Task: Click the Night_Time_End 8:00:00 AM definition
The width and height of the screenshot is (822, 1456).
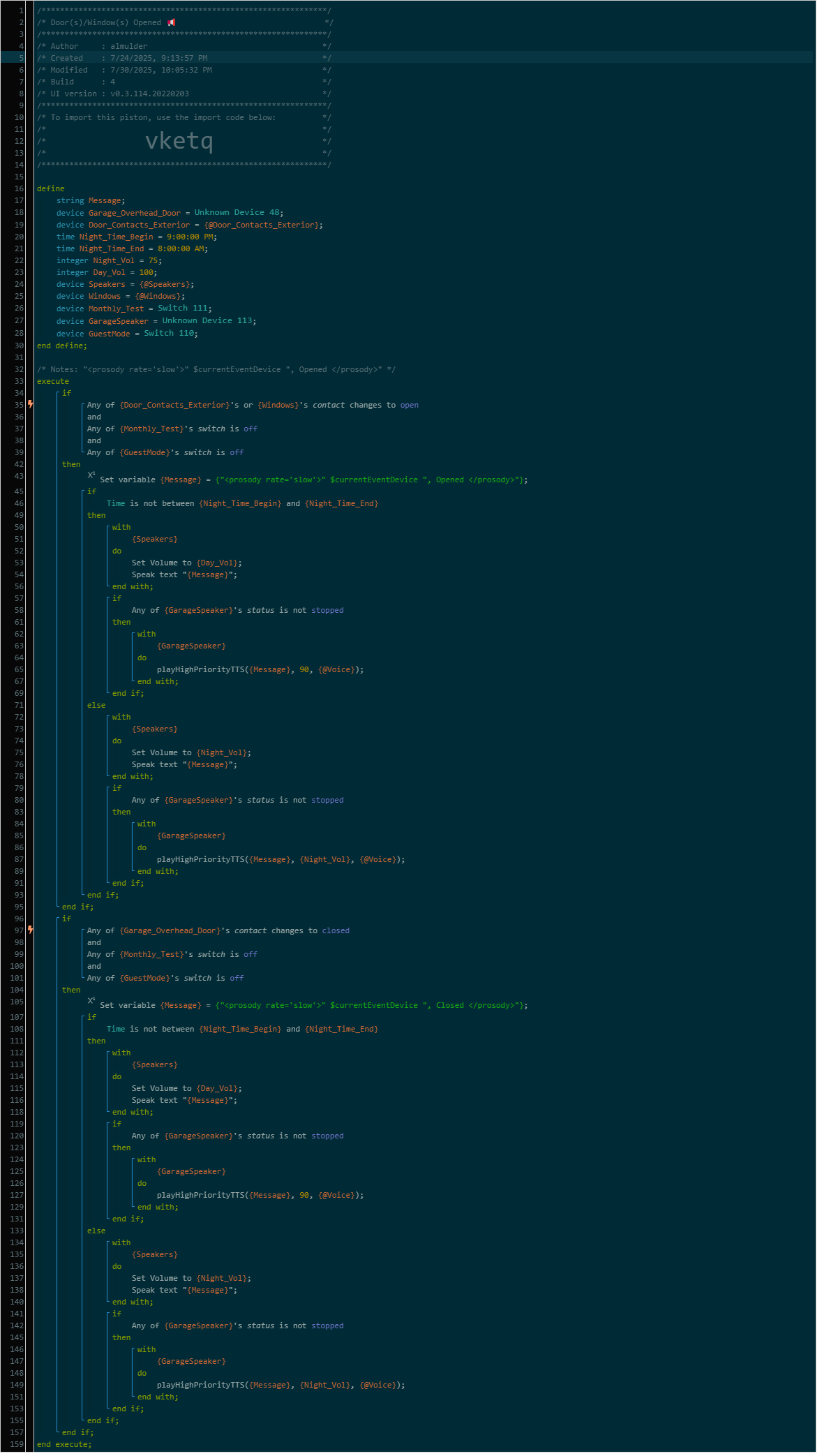Action: [132, 248]
